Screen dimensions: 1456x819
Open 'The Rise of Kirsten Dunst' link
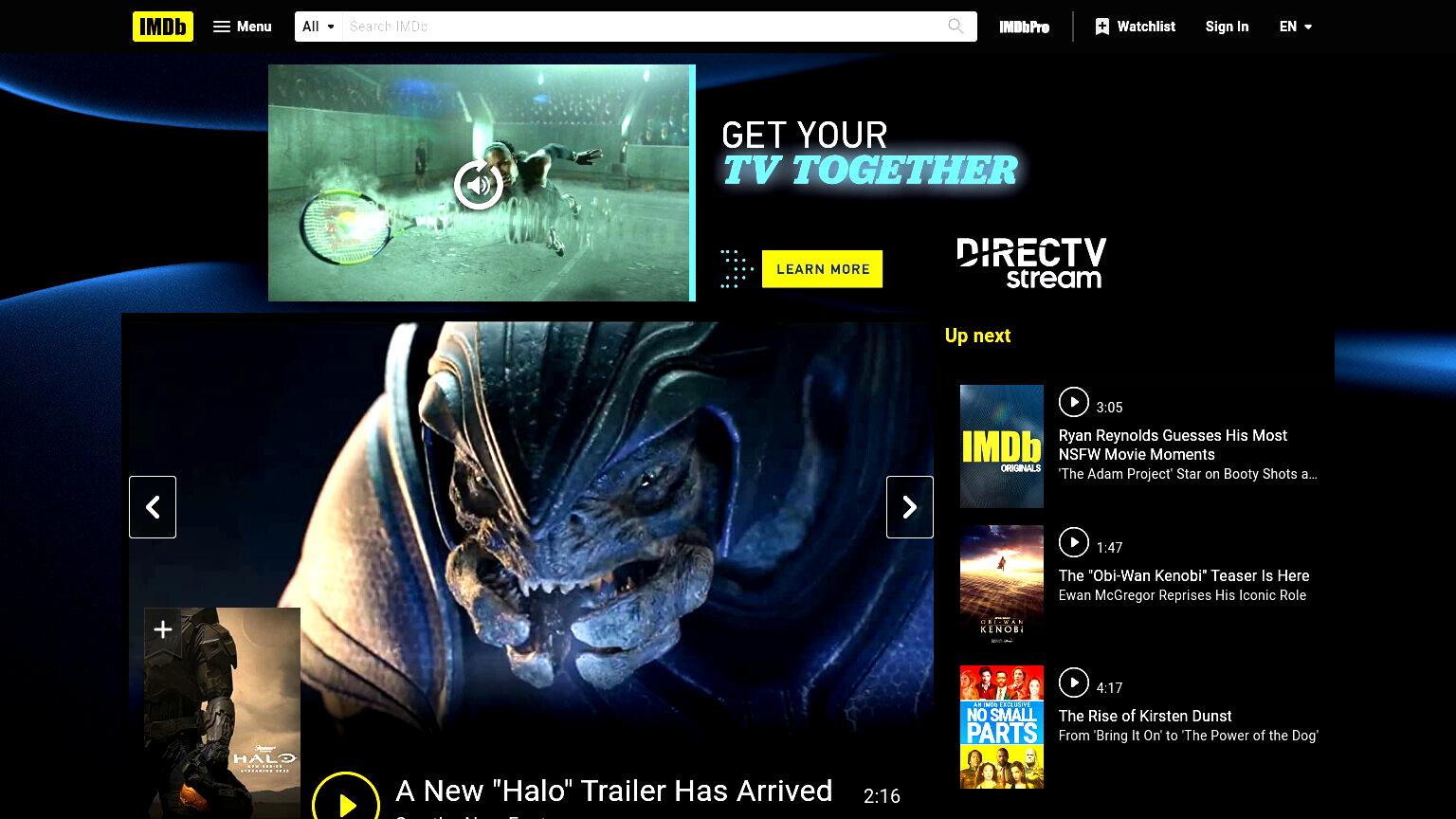(1145, 716)
